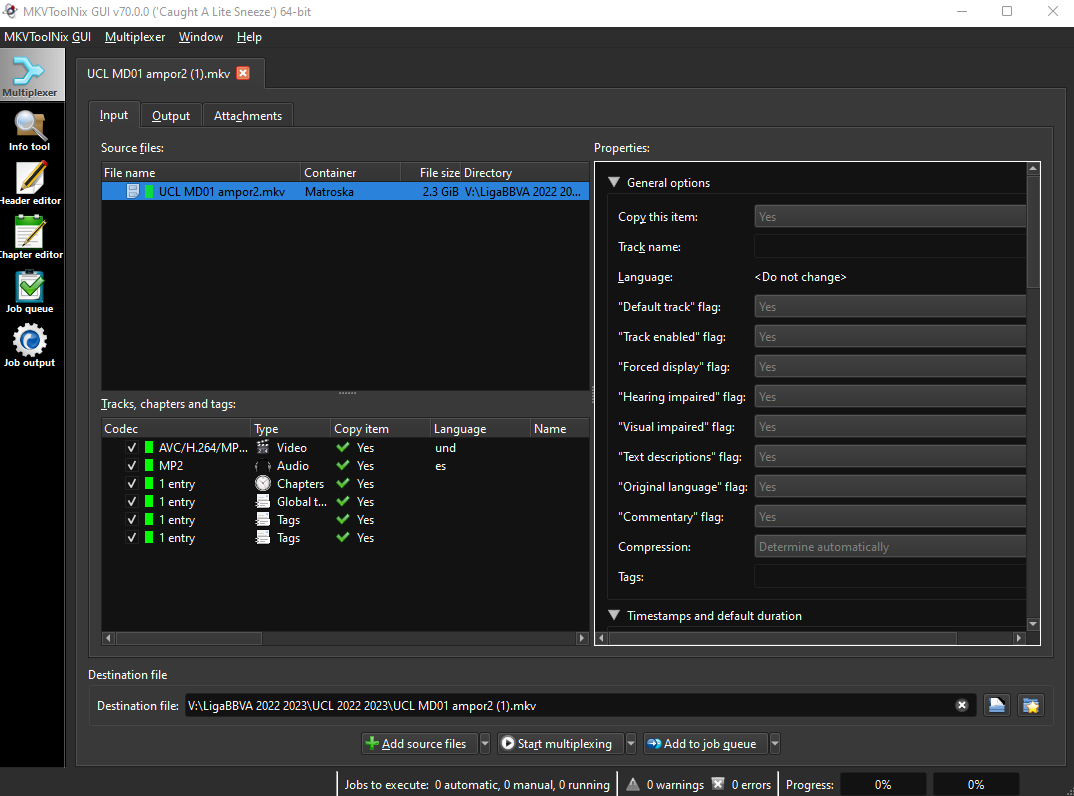
Task: Click Add source files button
Action: point(419,743)
